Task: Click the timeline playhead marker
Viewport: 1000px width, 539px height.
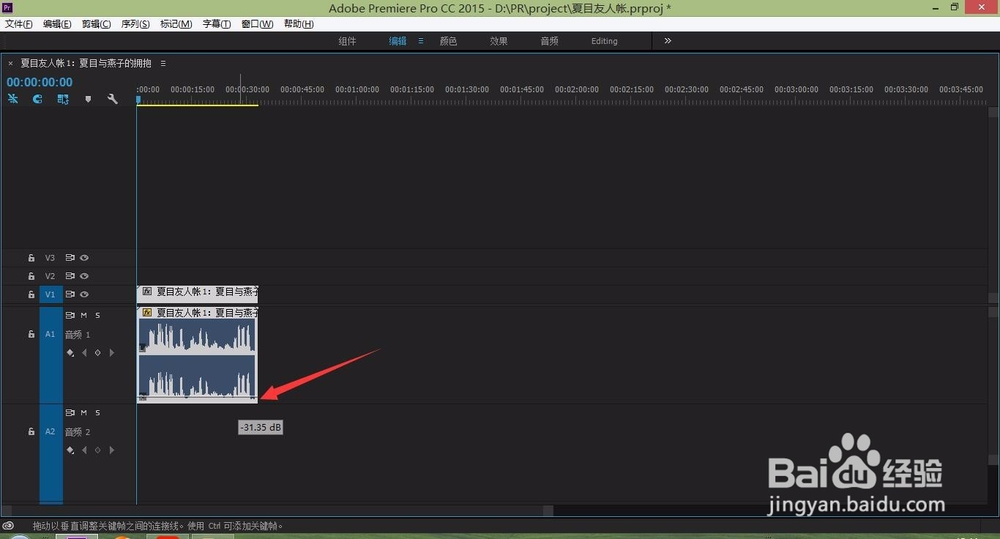Action: 138,99
